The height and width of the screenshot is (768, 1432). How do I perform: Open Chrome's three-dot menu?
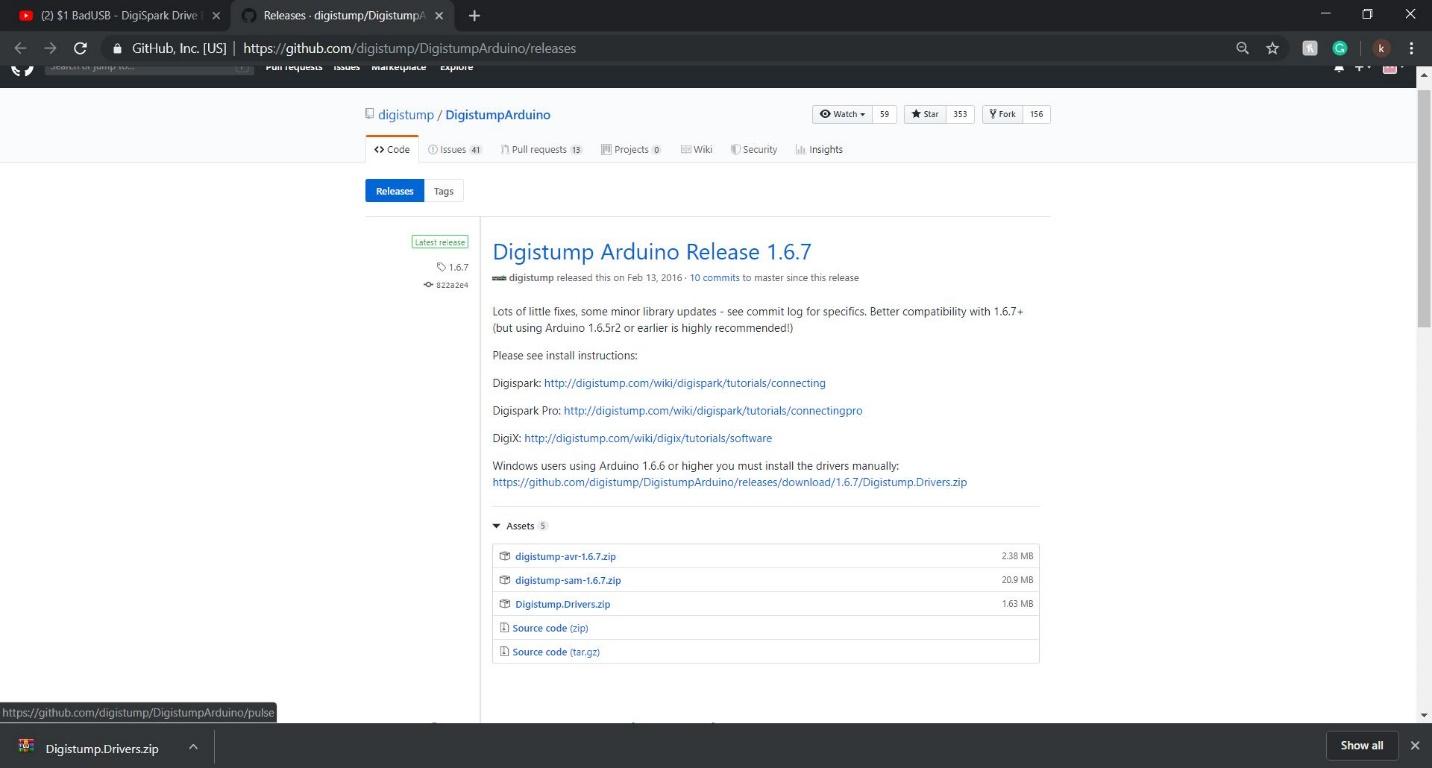click(x=1411, y=48)
